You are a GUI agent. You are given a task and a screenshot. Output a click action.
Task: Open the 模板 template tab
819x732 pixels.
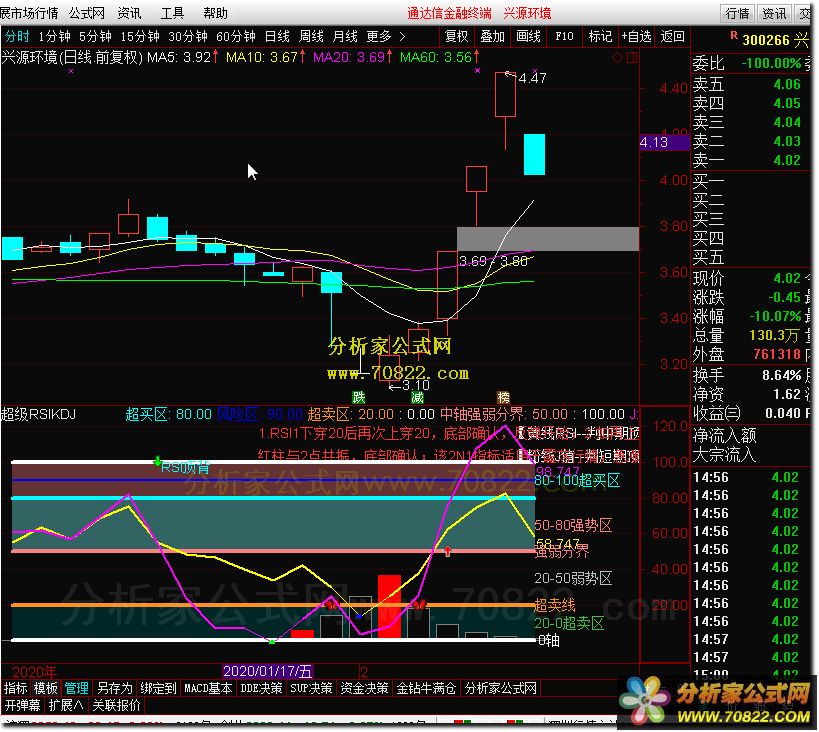pyautogui.click(x=45, y=688)
